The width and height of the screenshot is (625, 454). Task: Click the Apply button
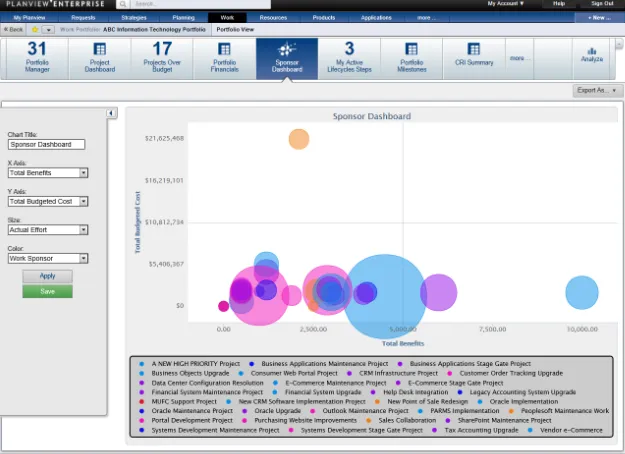(x=47, y=276)
